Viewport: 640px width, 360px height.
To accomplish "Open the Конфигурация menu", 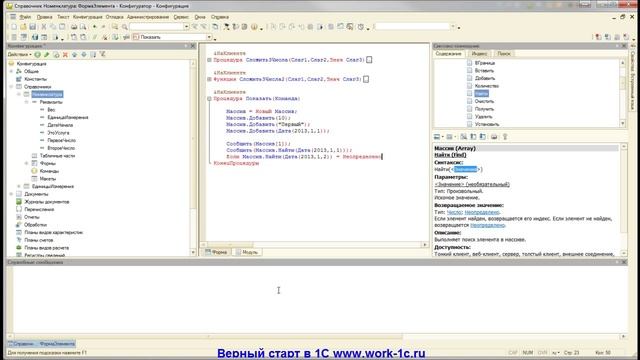I will coord(88,17).
